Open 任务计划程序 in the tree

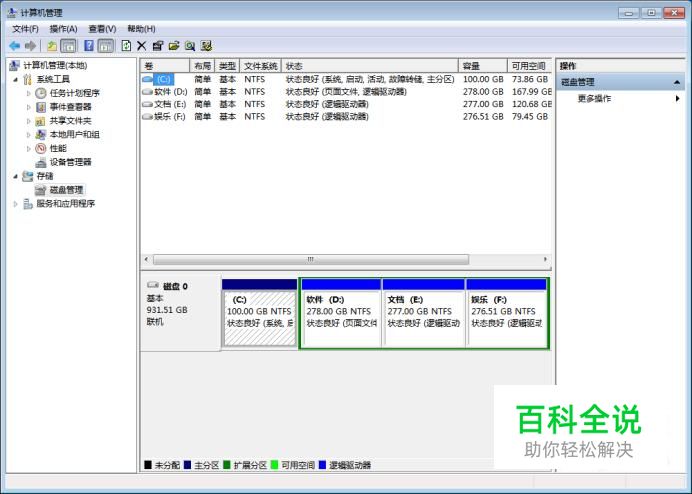click(75, 93)
